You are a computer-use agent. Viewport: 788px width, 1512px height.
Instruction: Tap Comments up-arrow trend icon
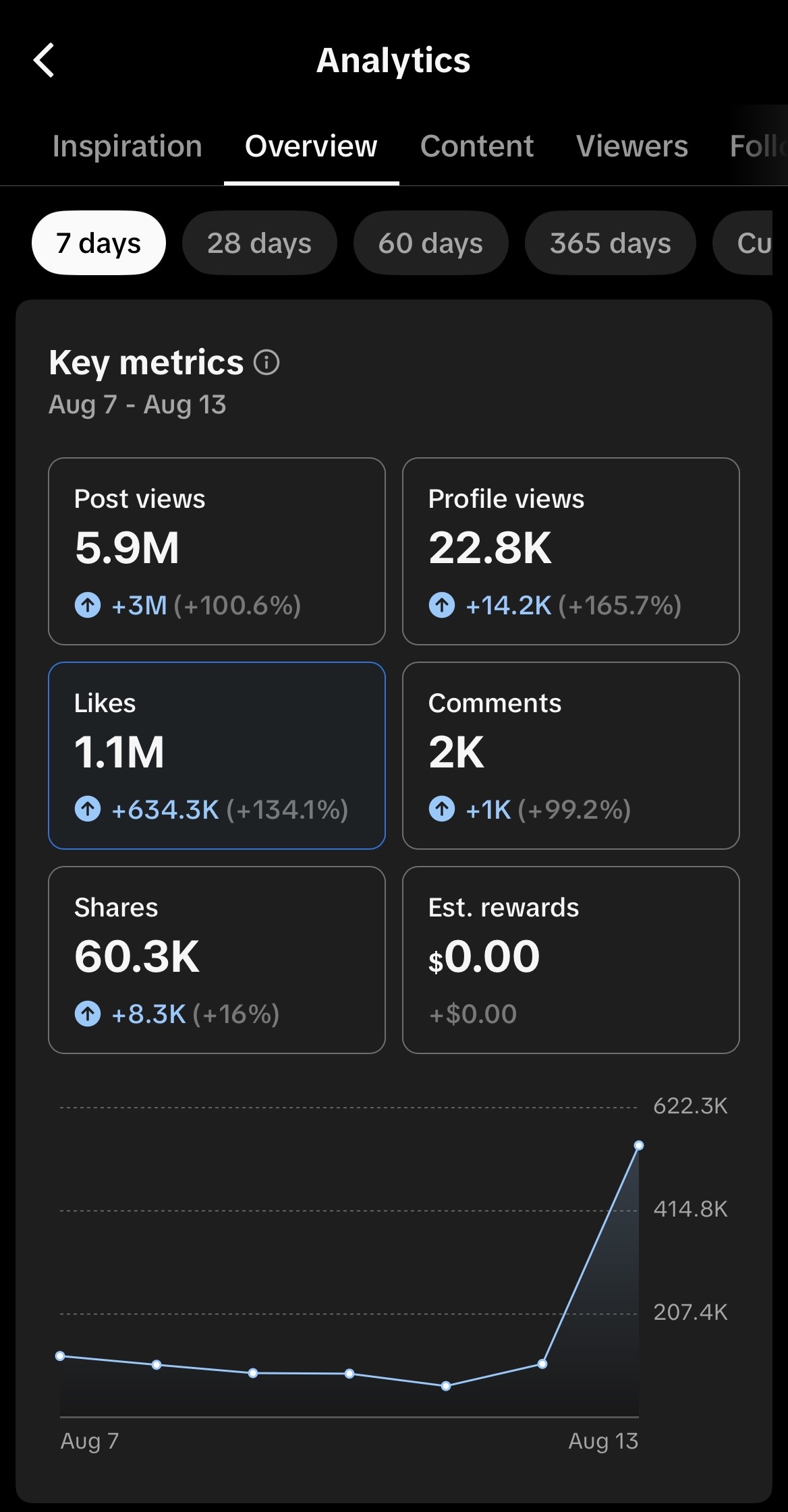(x=442, y=809)
